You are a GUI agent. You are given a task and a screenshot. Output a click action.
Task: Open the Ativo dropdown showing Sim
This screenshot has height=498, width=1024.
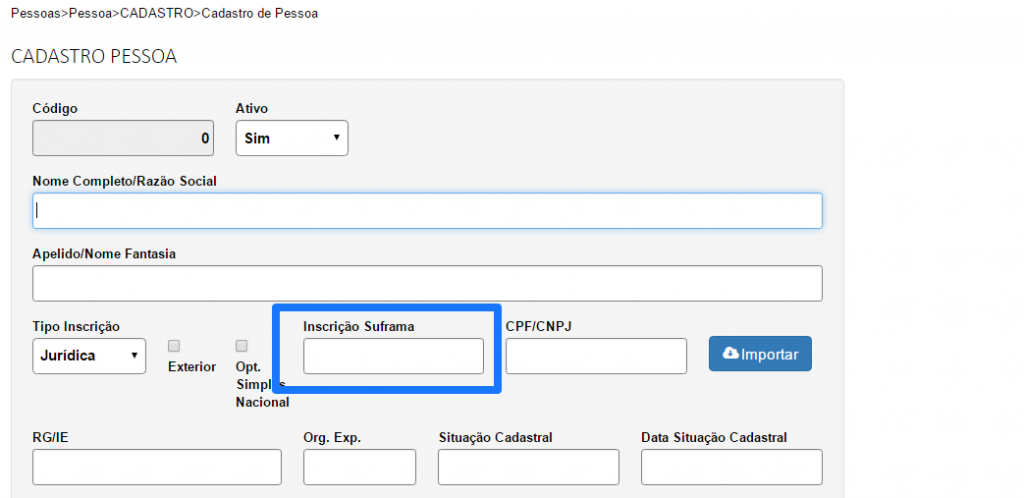pos(291,138)
